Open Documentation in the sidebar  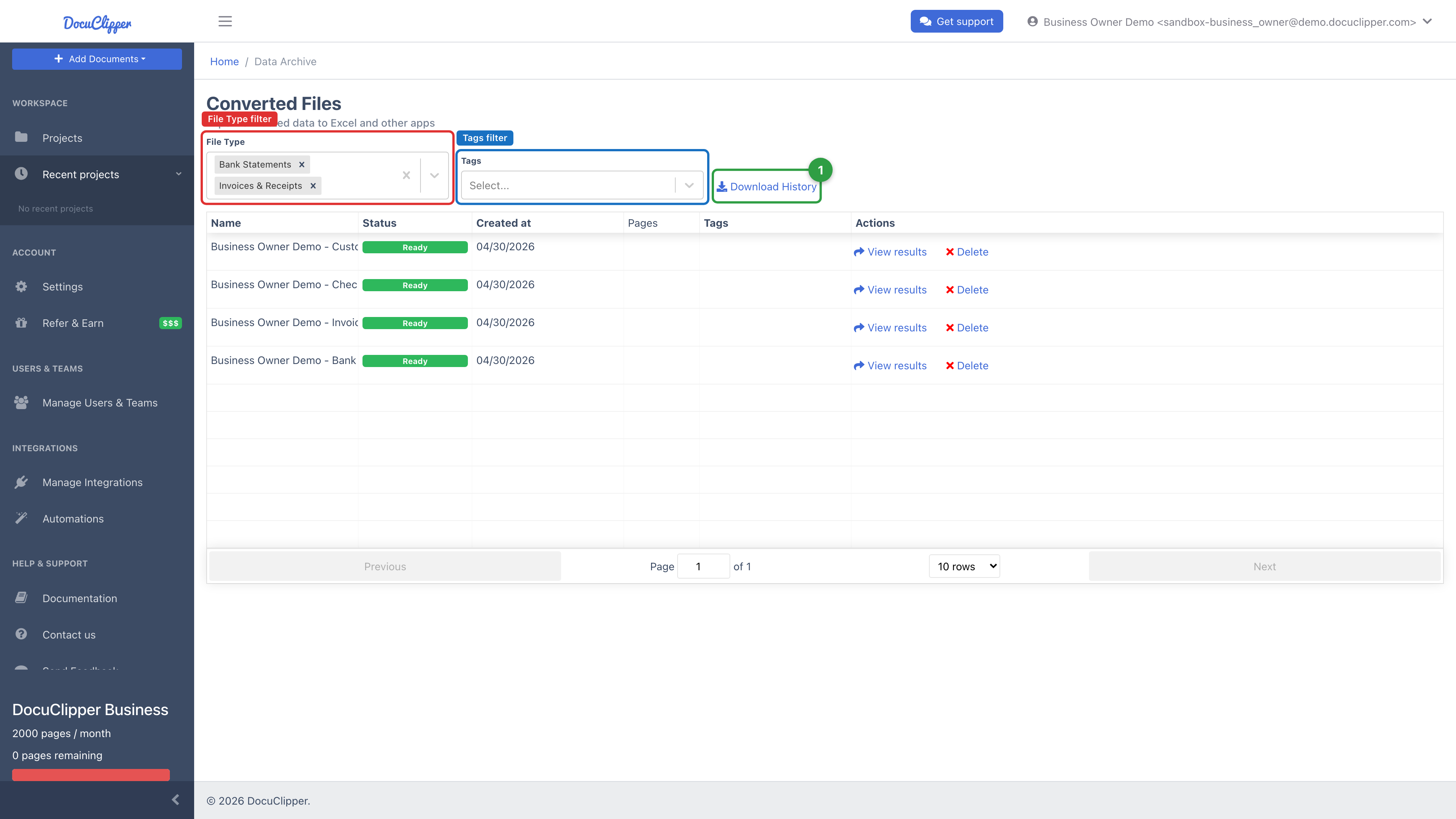point(80,598)
